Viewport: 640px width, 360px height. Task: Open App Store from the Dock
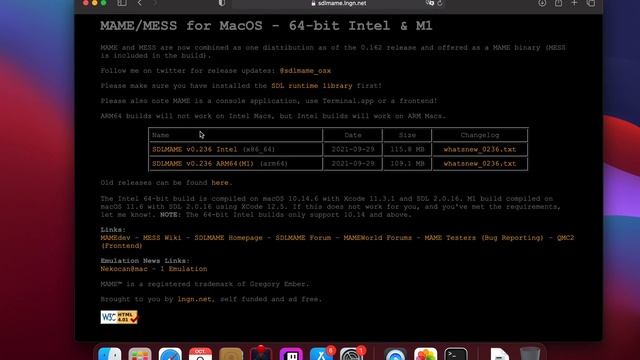pyautogui.click(x=322, y=354)
